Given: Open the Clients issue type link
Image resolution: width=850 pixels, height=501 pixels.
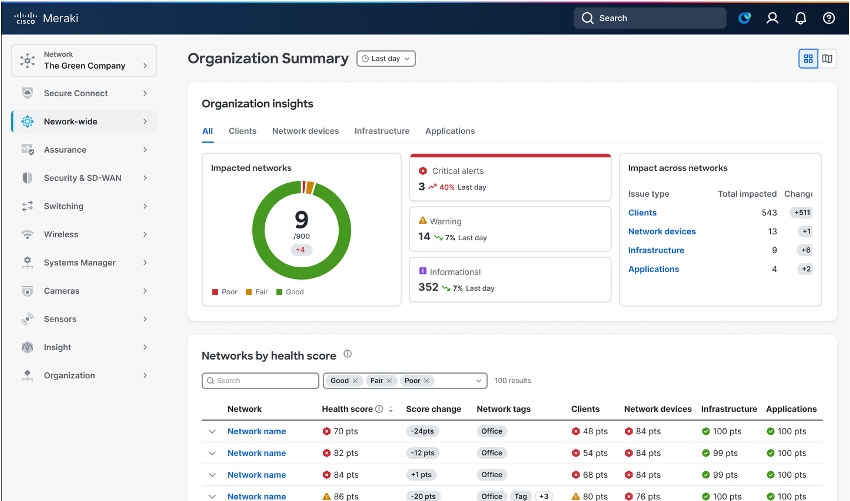Looking at the screenshot, I should click(642, 213).
